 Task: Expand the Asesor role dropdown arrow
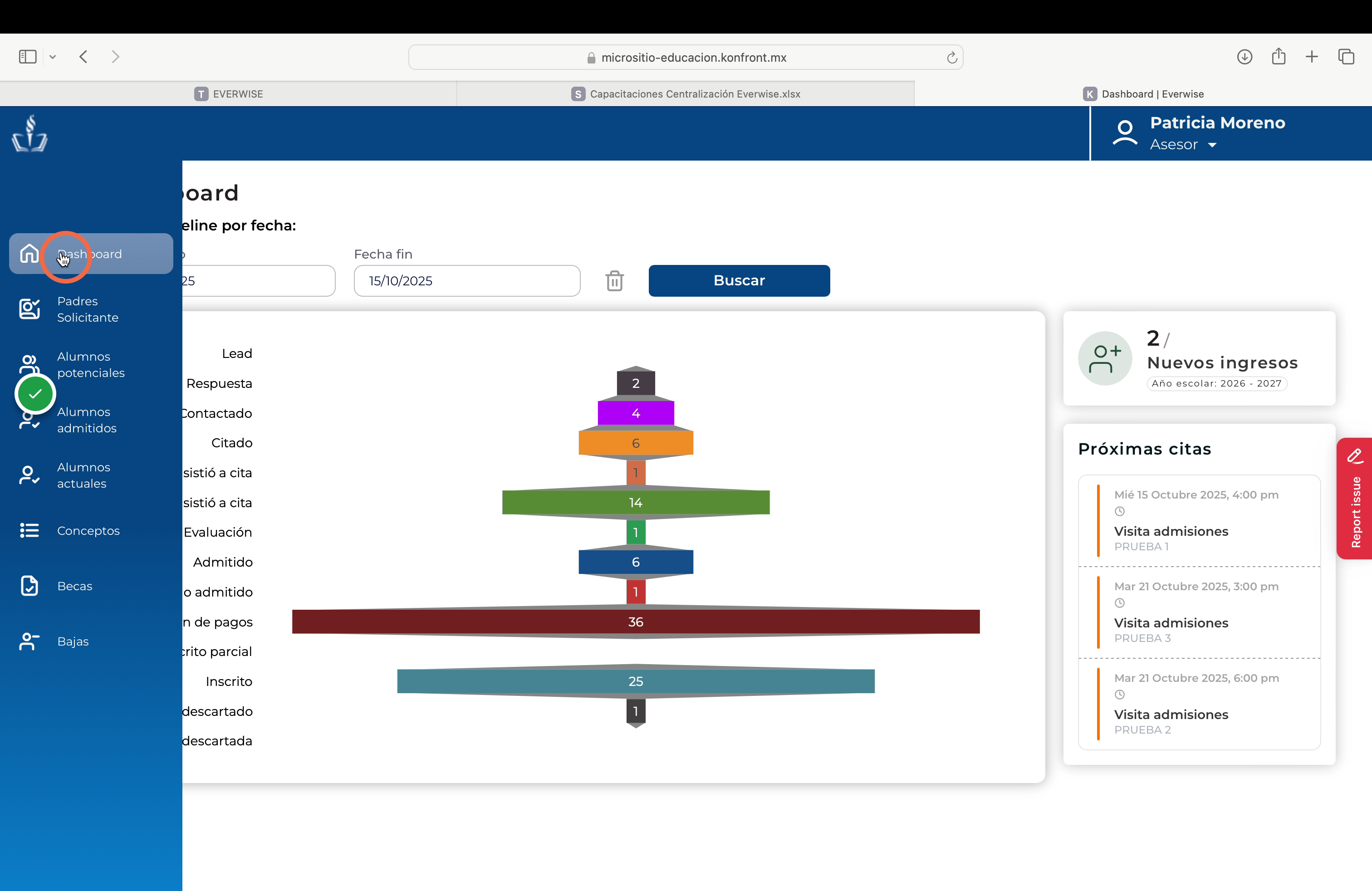pyautogui.click(x=1212, y=145)
